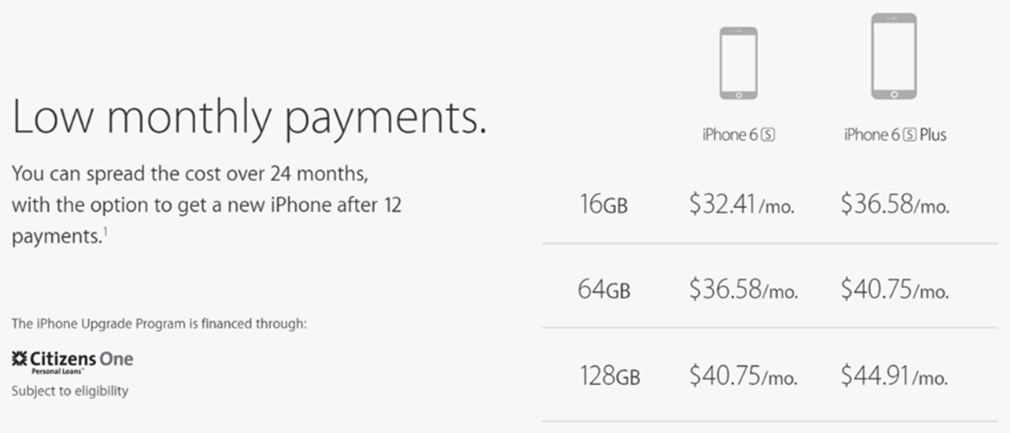Click the 128GB storage row label
1010x433 pixels.
point(609,377)
